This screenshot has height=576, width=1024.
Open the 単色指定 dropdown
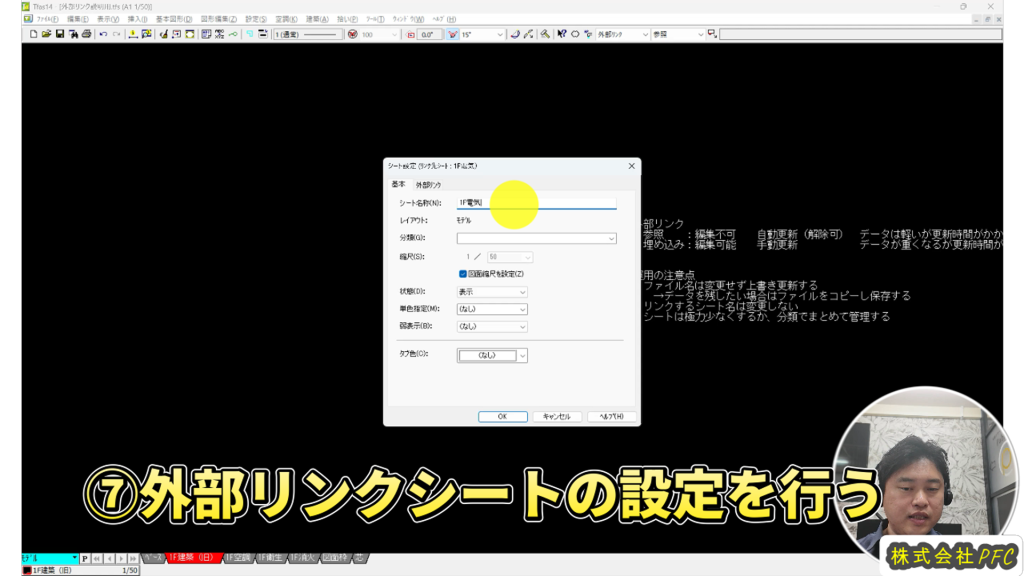click(522, 309)
